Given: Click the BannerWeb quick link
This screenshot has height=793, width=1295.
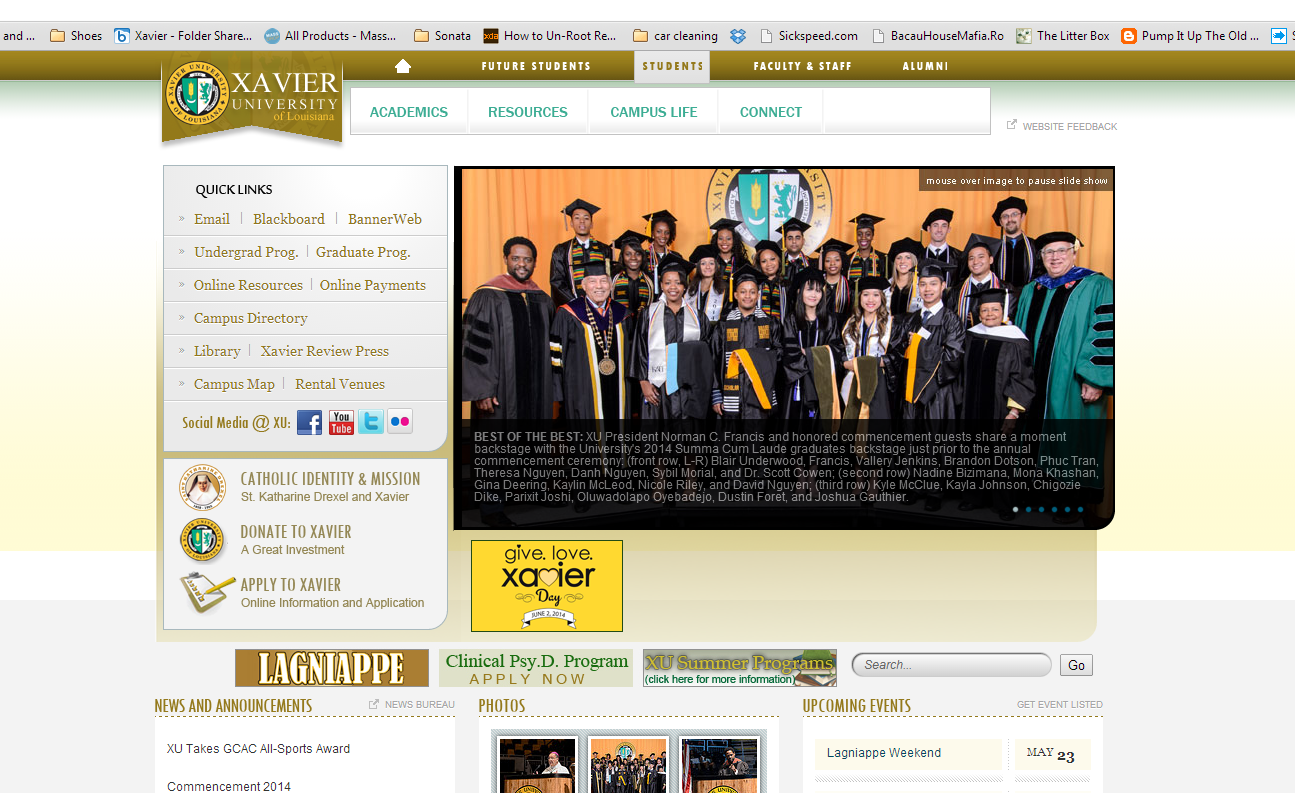Looking at the screenshot, I should [x=385, y=219].
